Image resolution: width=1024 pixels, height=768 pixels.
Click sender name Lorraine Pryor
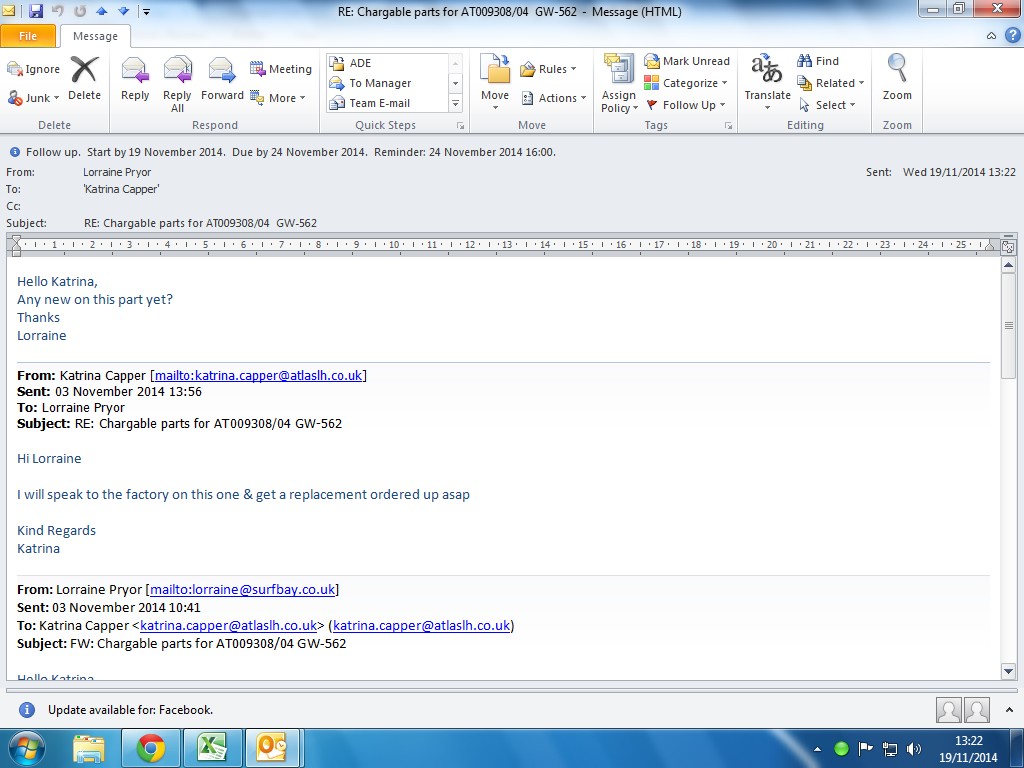[117, 172]
